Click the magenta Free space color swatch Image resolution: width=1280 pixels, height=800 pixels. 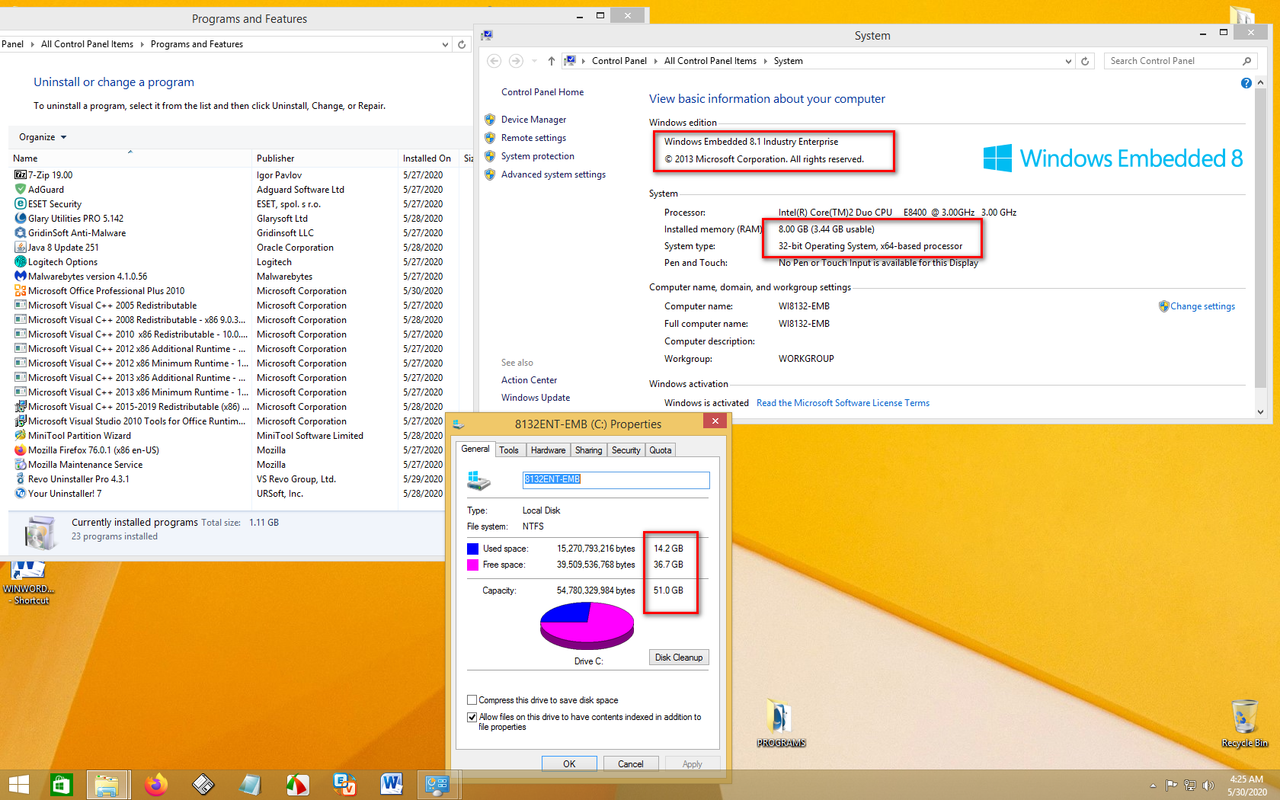coord(472,565)
